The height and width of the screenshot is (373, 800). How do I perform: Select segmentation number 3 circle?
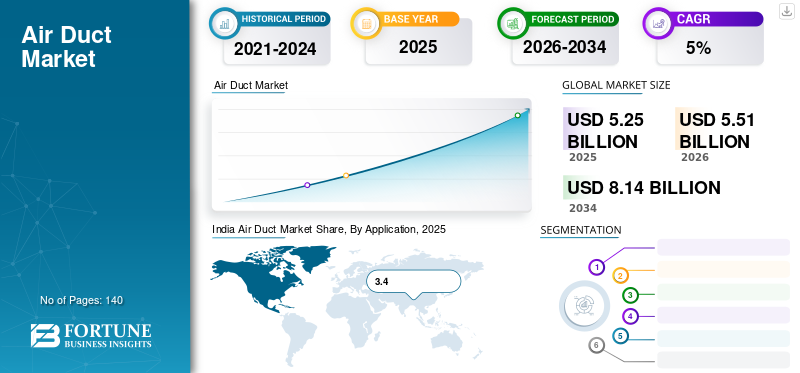(x=630, y=294)
